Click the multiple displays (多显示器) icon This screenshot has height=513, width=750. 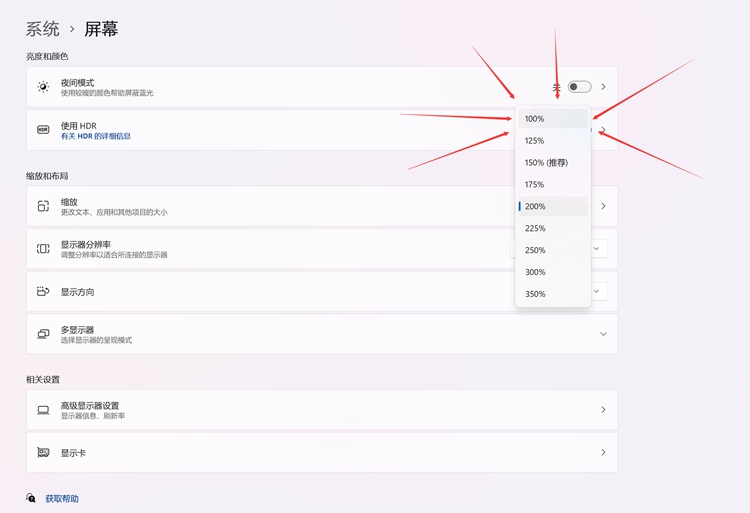coord(43,334)
